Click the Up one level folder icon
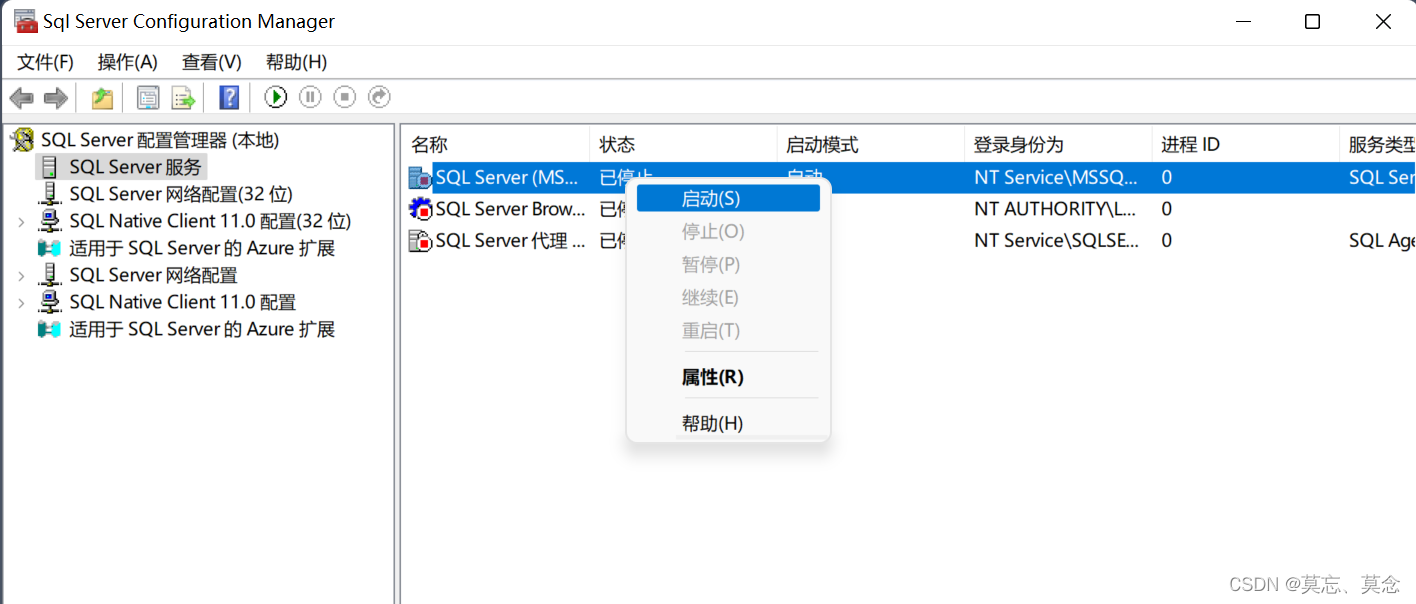The image size is (1416, 604). pos(102,98)
